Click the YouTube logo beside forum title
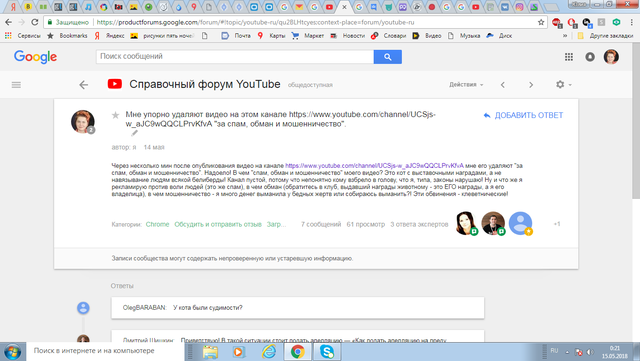The height and width of the screenshot is (361, 640). [x=115, y=84]
